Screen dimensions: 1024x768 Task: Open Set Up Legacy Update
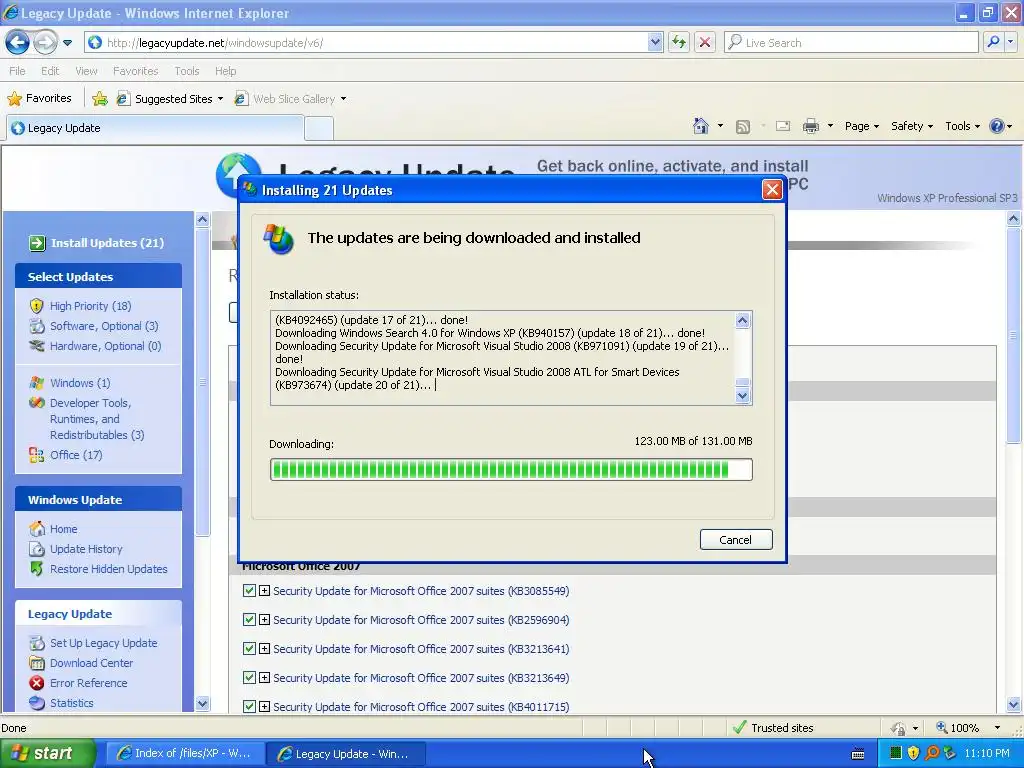pos(103,643)
